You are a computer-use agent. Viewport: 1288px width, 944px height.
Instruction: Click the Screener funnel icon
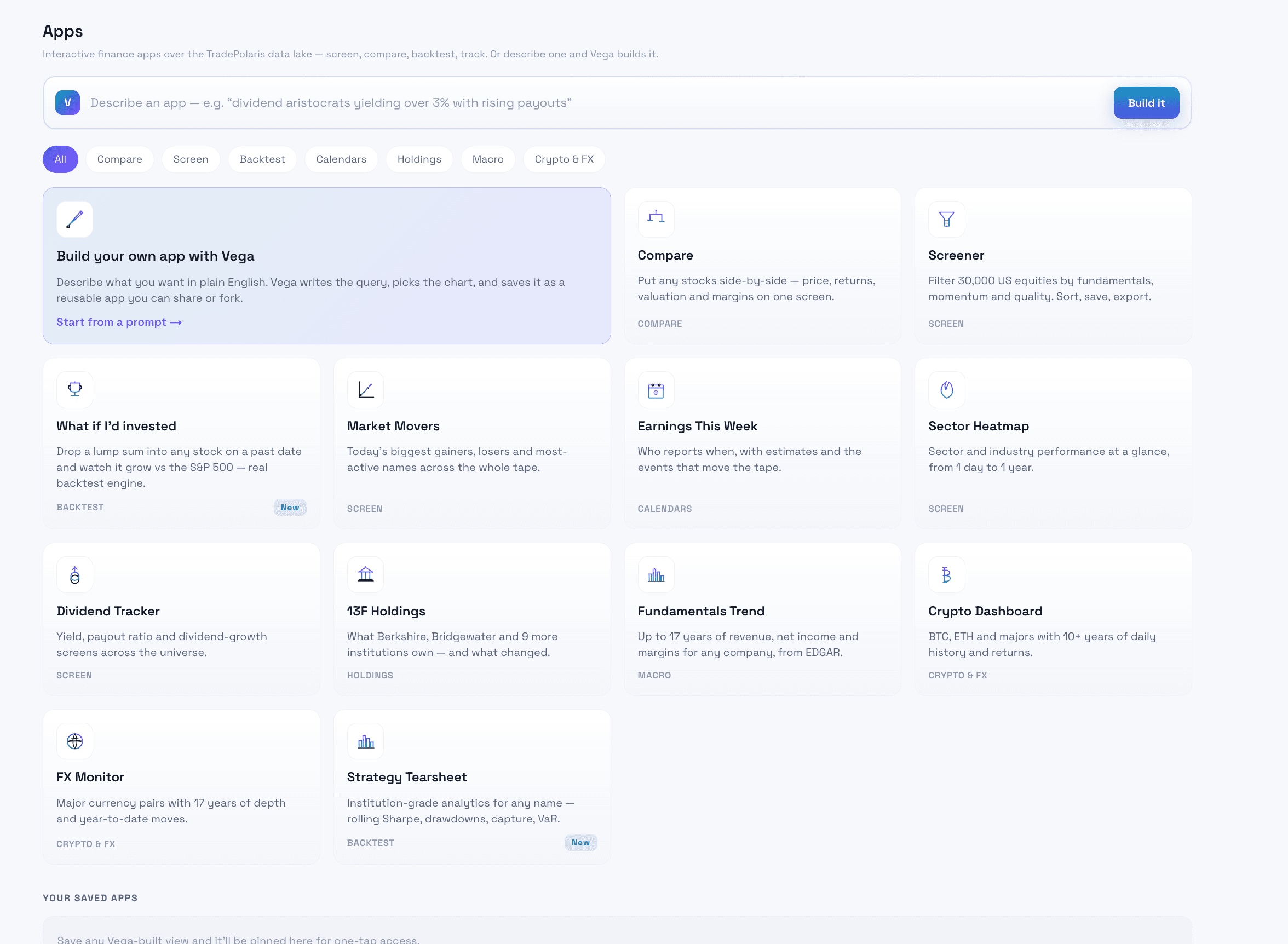(947, 220)
